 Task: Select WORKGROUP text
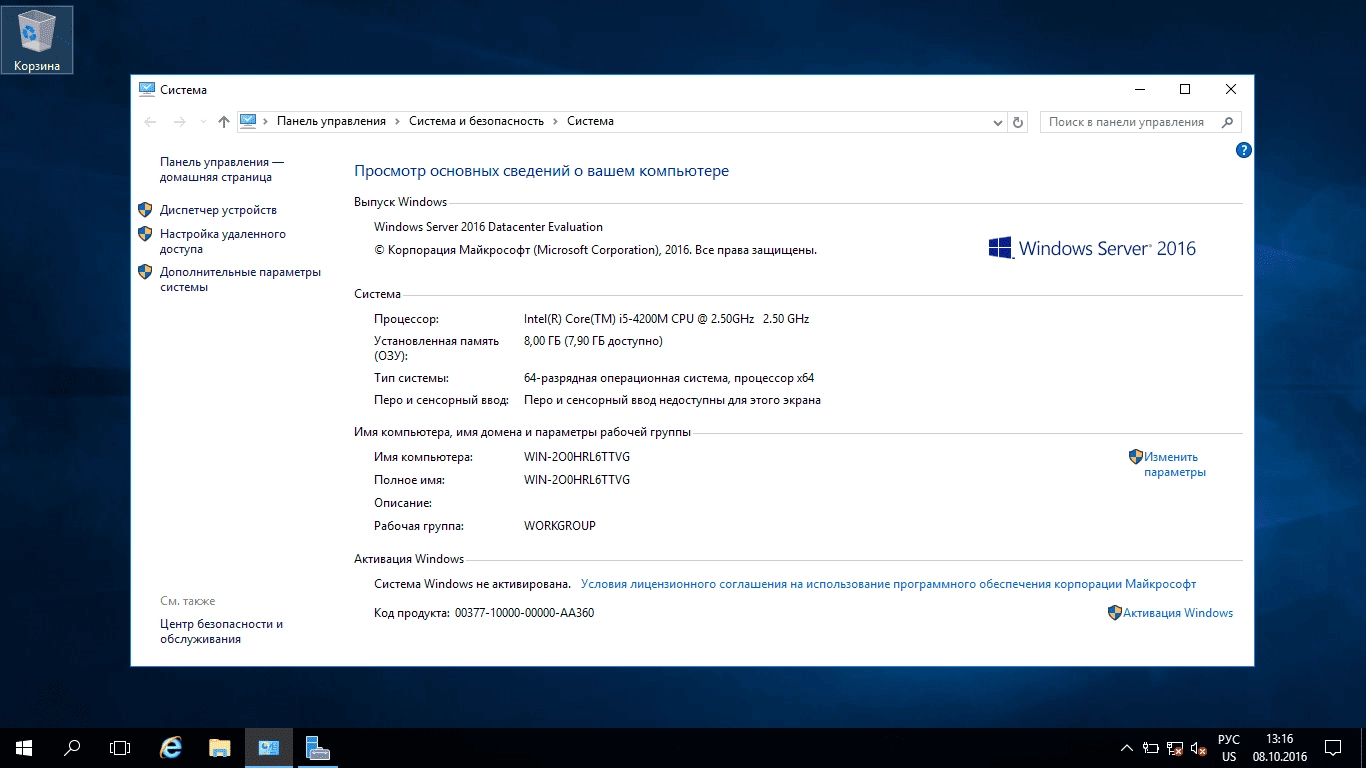click(x=560, y=526)
